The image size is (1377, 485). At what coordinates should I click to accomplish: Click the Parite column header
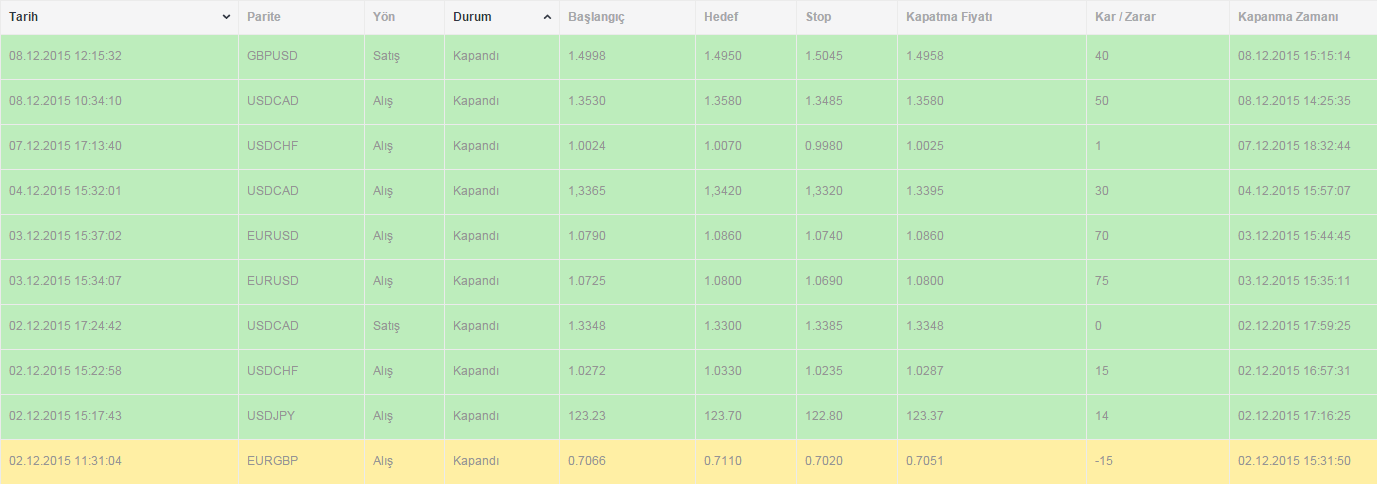[x=263, y=17]
